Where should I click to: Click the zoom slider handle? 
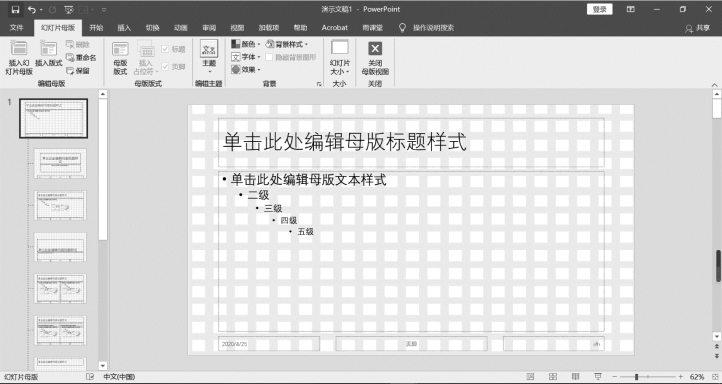(636, 377)
